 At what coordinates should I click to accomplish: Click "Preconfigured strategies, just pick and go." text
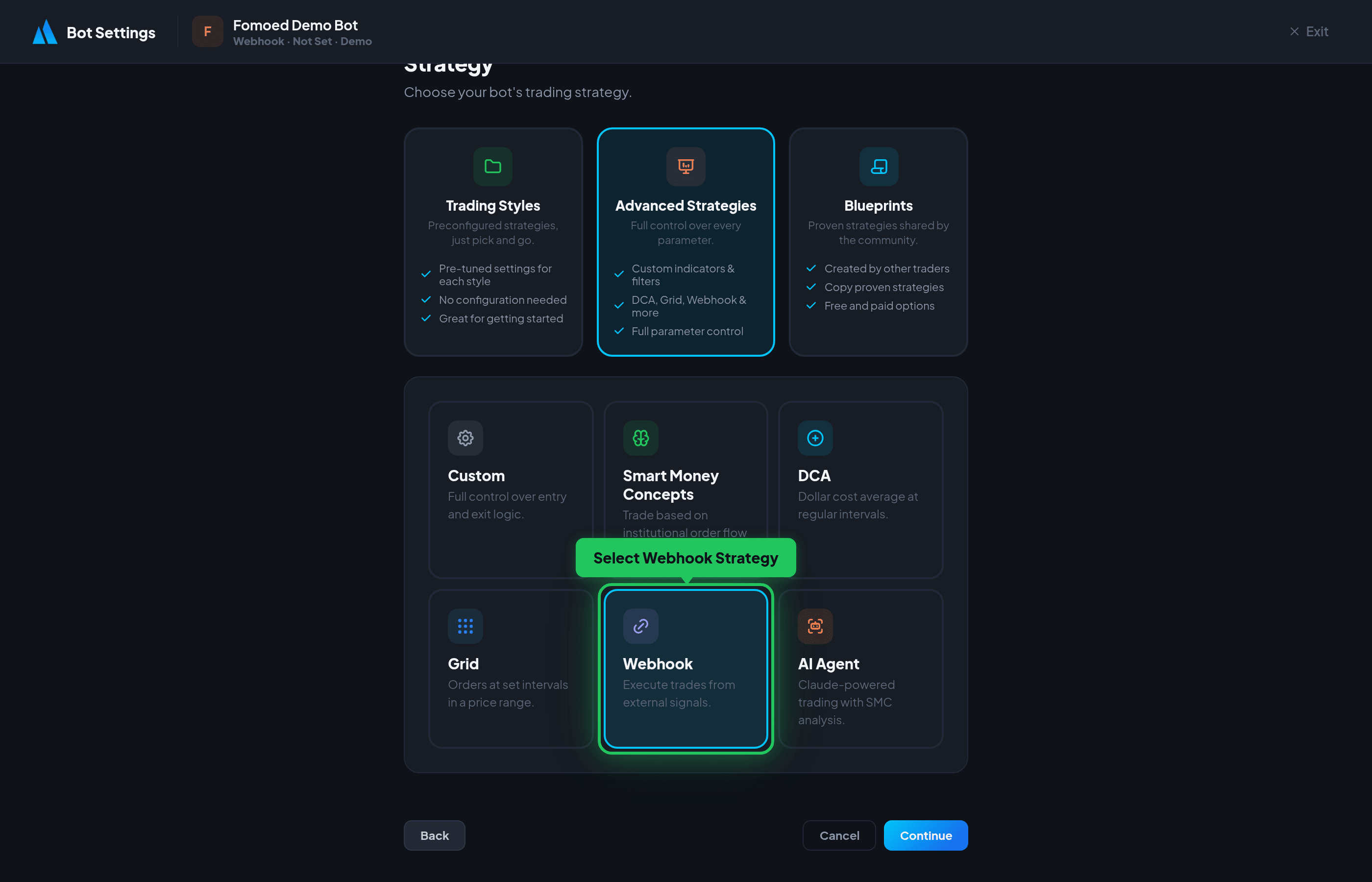click(492, 233)
